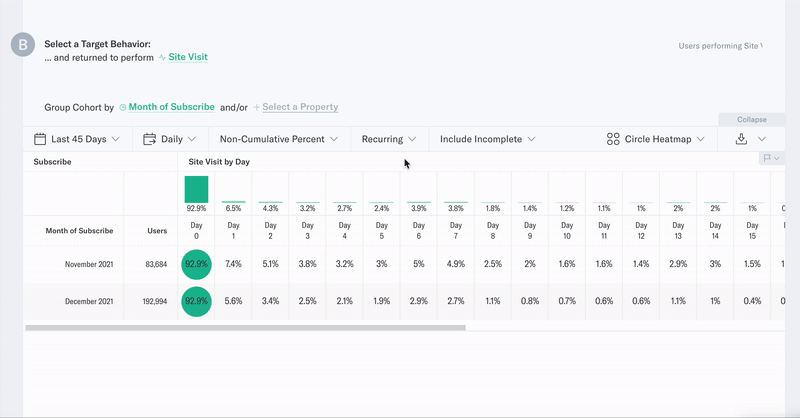Click the B step circle badge
Viewport: 800px width, 418px height.
(23, 44)
